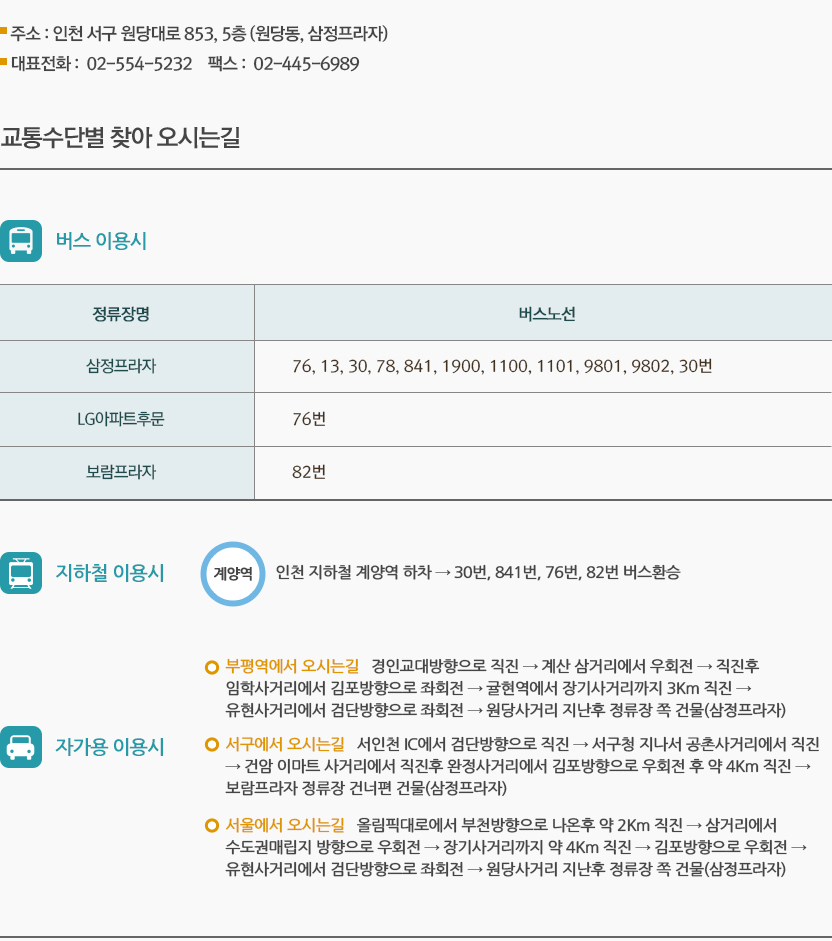
Task: Select the 자가용 이용시 heading text
Action: point(110,747)
